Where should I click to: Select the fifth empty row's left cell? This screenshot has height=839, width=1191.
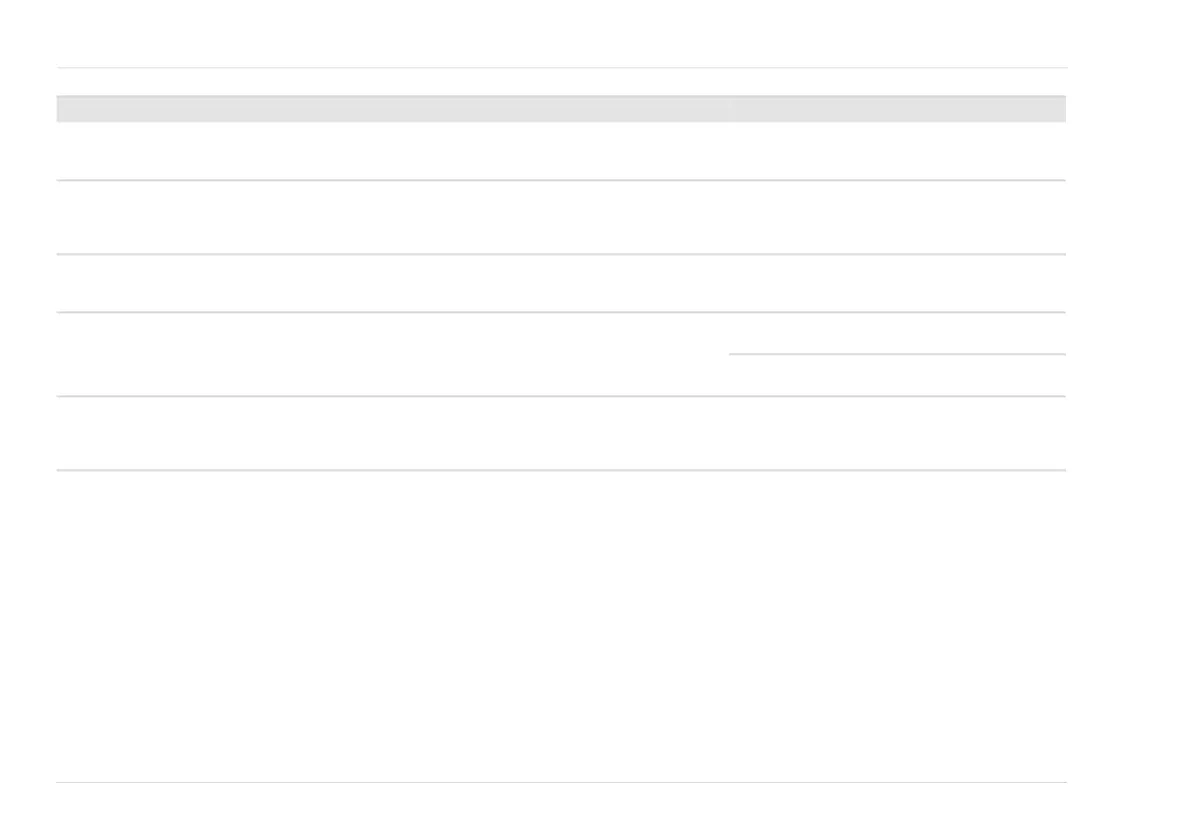point(392,433)
